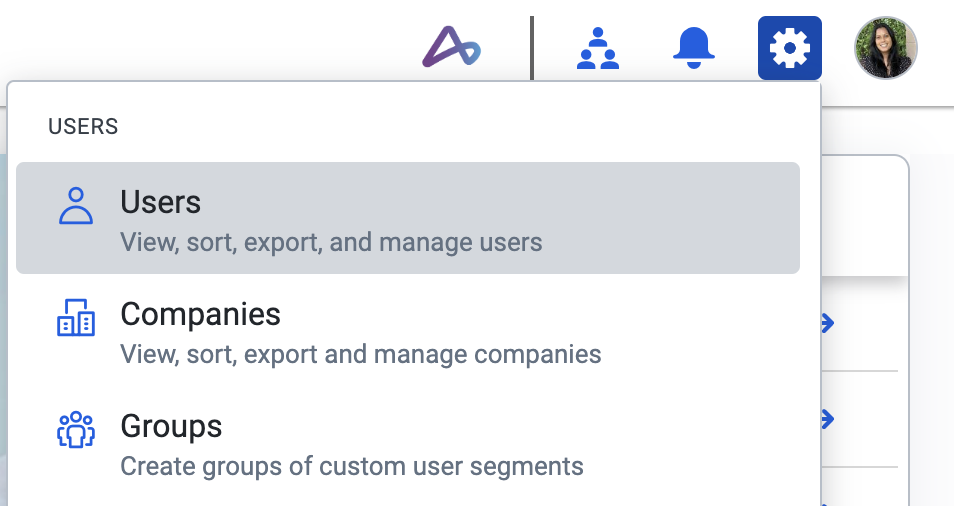This screenshot has height=506, width=954.
Task: Select the Companies menu entry
Action: click(x=200, y=314)
